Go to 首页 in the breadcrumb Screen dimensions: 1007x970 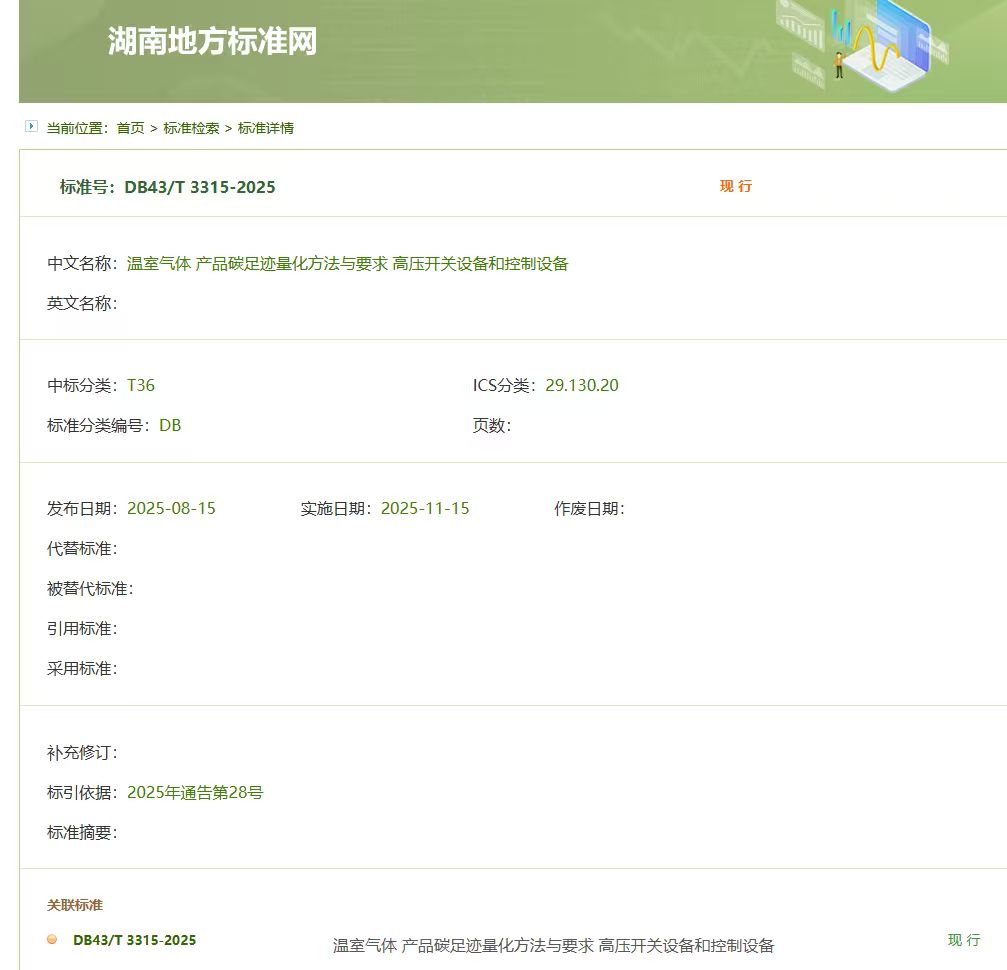pyautogui.click(x=130, y=128)
